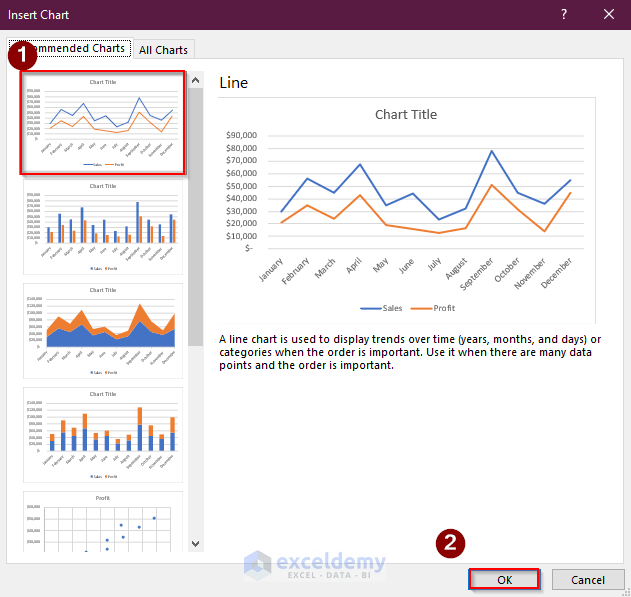The image size is (631, 597).
Task: Switch to All Charts tab
Action: coord(163,50)
